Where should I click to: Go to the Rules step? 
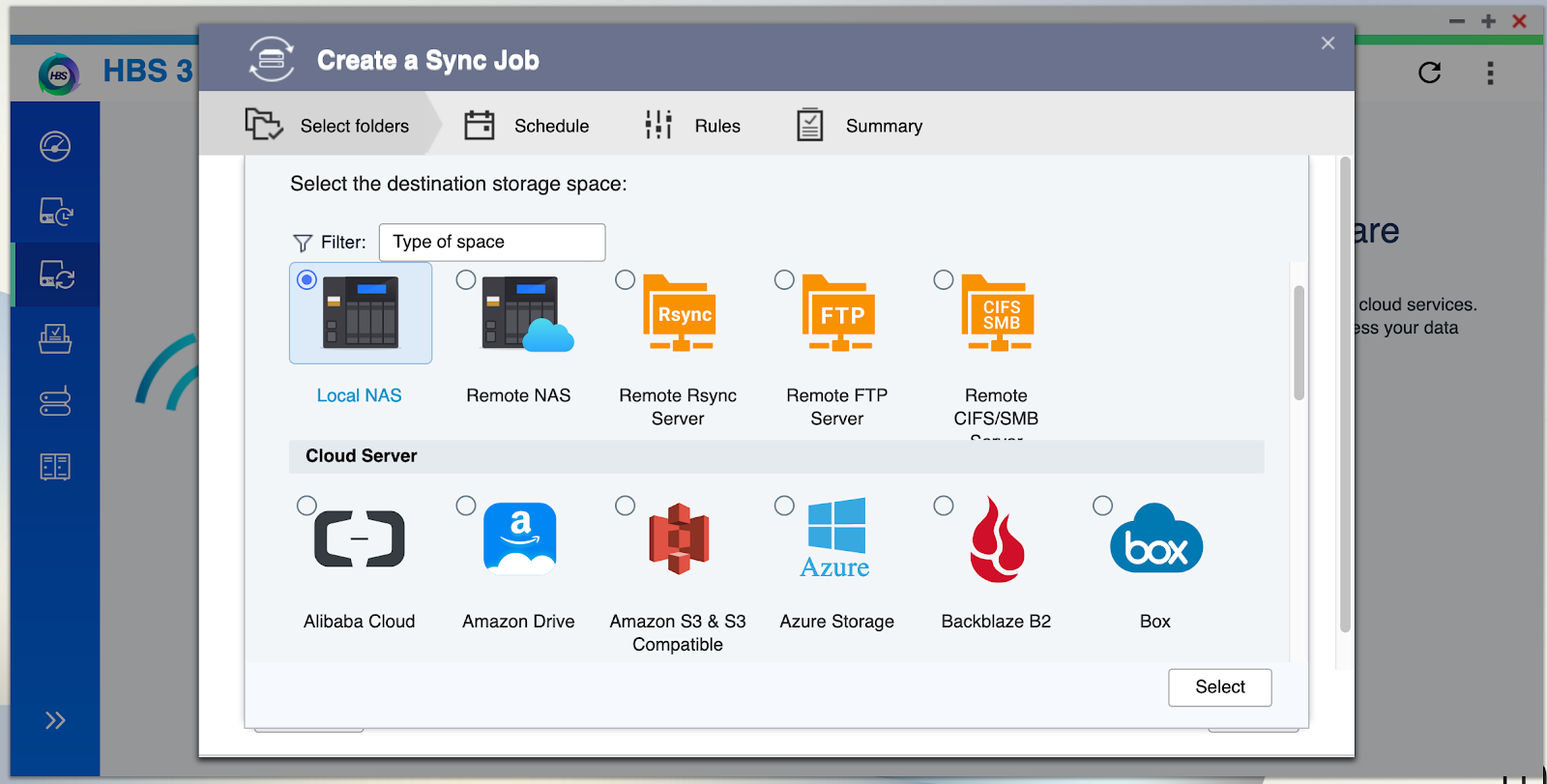click(x=692, y=126)
